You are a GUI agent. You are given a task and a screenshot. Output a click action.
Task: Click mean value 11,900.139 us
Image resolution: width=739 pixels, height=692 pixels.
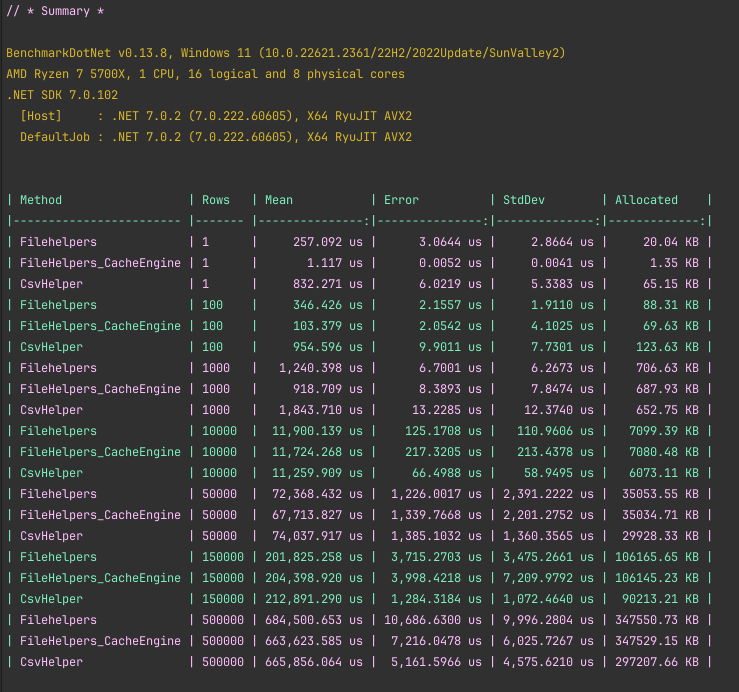[318, 431]
